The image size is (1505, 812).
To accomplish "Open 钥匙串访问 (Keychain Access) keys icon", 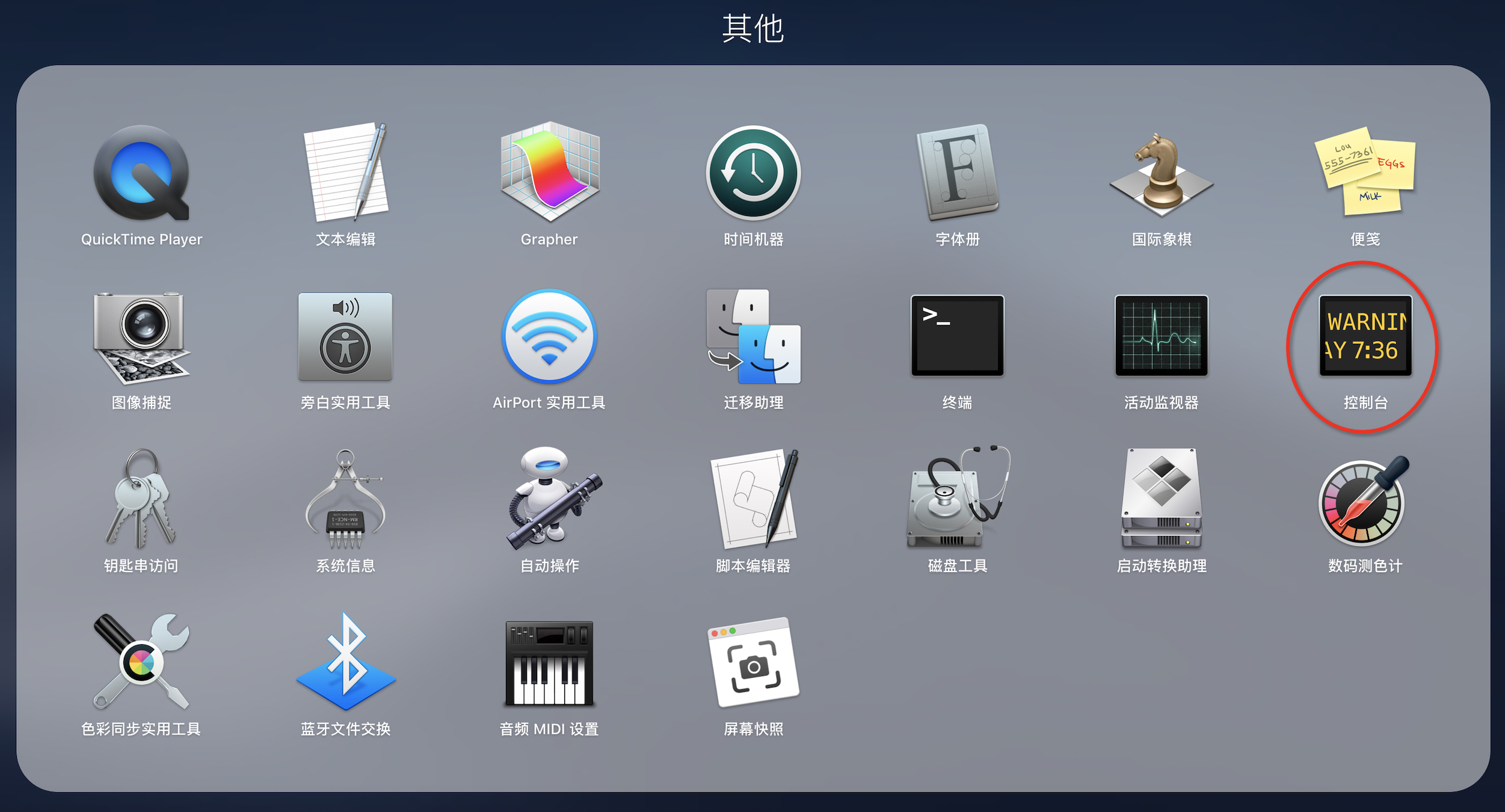I will coord(141,499).
